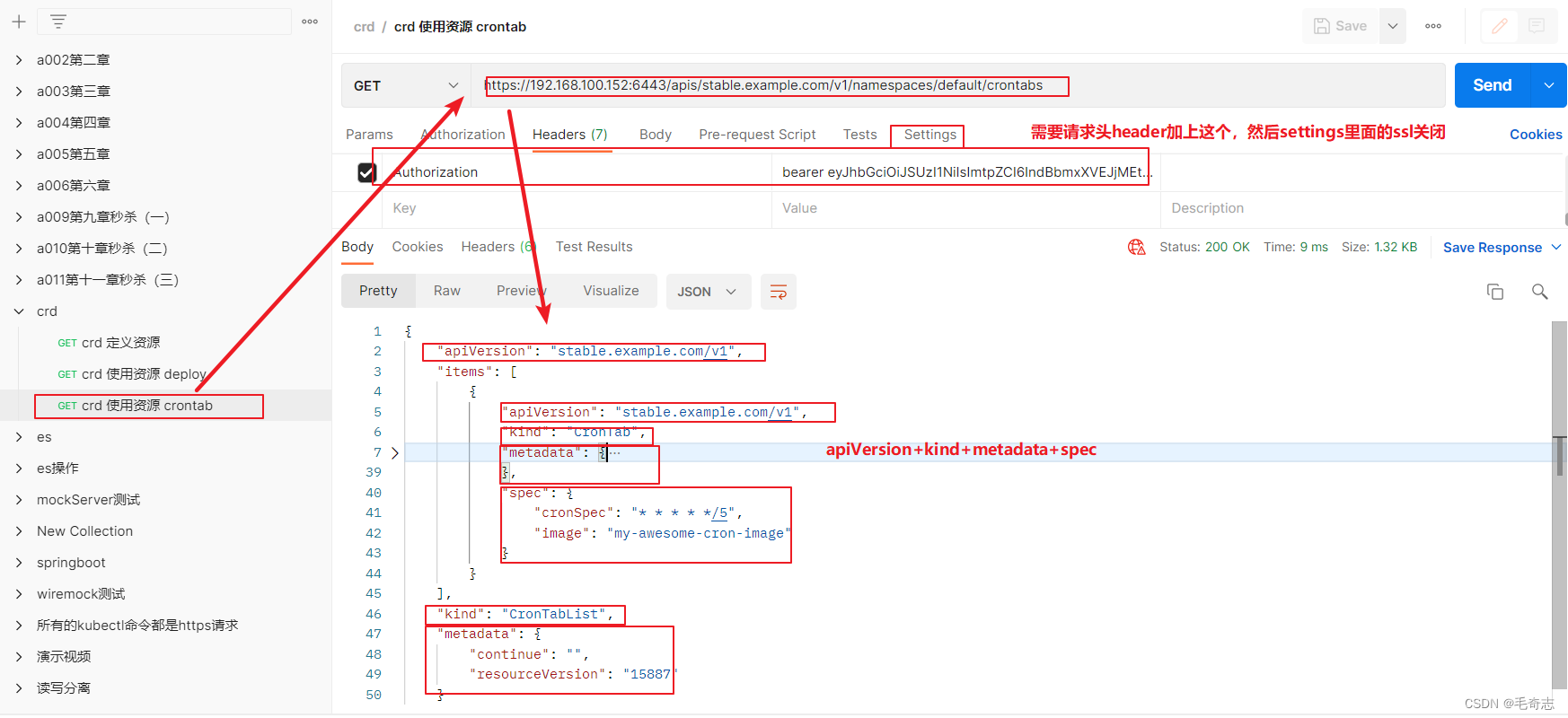
Task: Click the plus icon to create a new collection
Action: point(19,22)
